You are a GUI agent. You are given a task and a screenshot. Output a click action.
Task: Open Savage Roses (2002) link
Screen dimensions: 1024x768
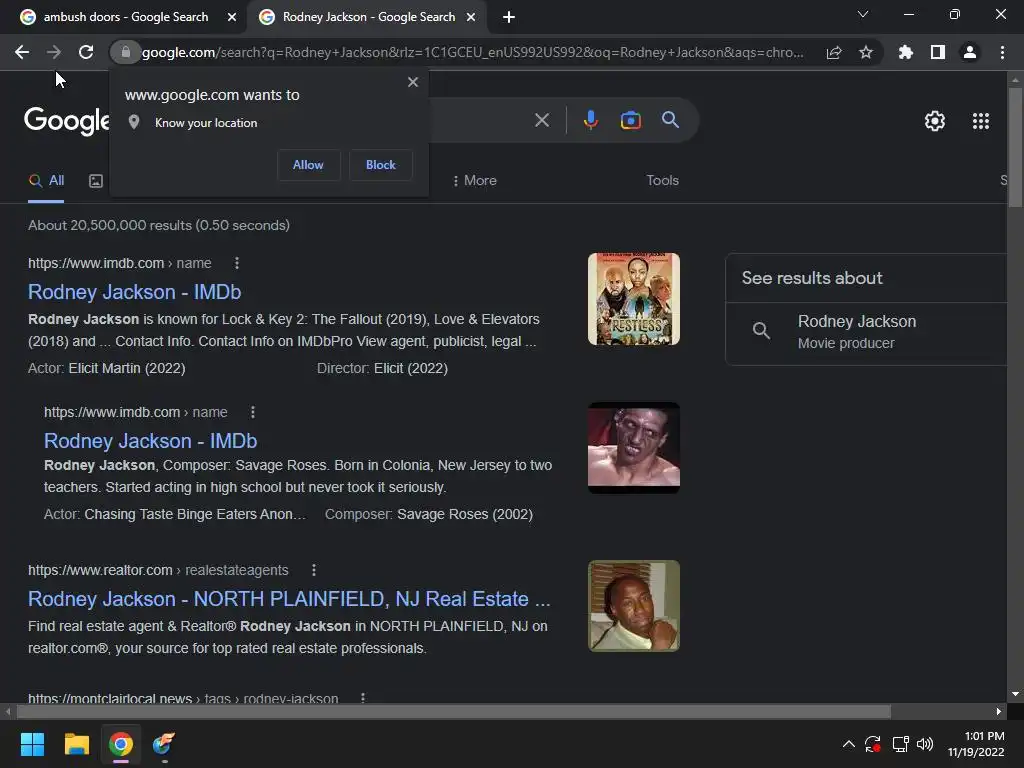pyautogui.click(x=465, y=515)
